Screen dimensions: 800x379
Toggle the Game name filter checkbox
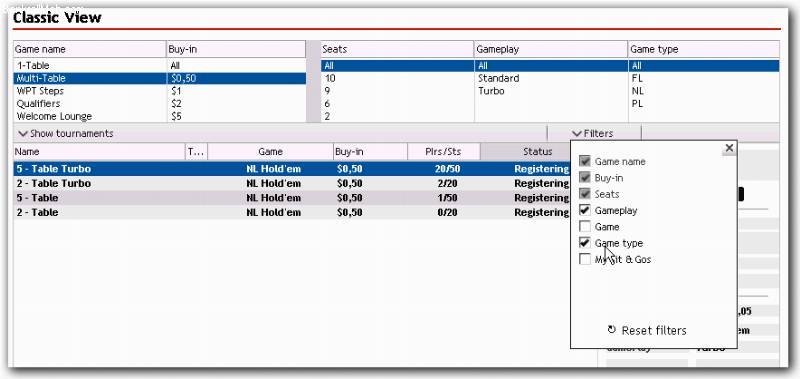[x=585, y=161]
